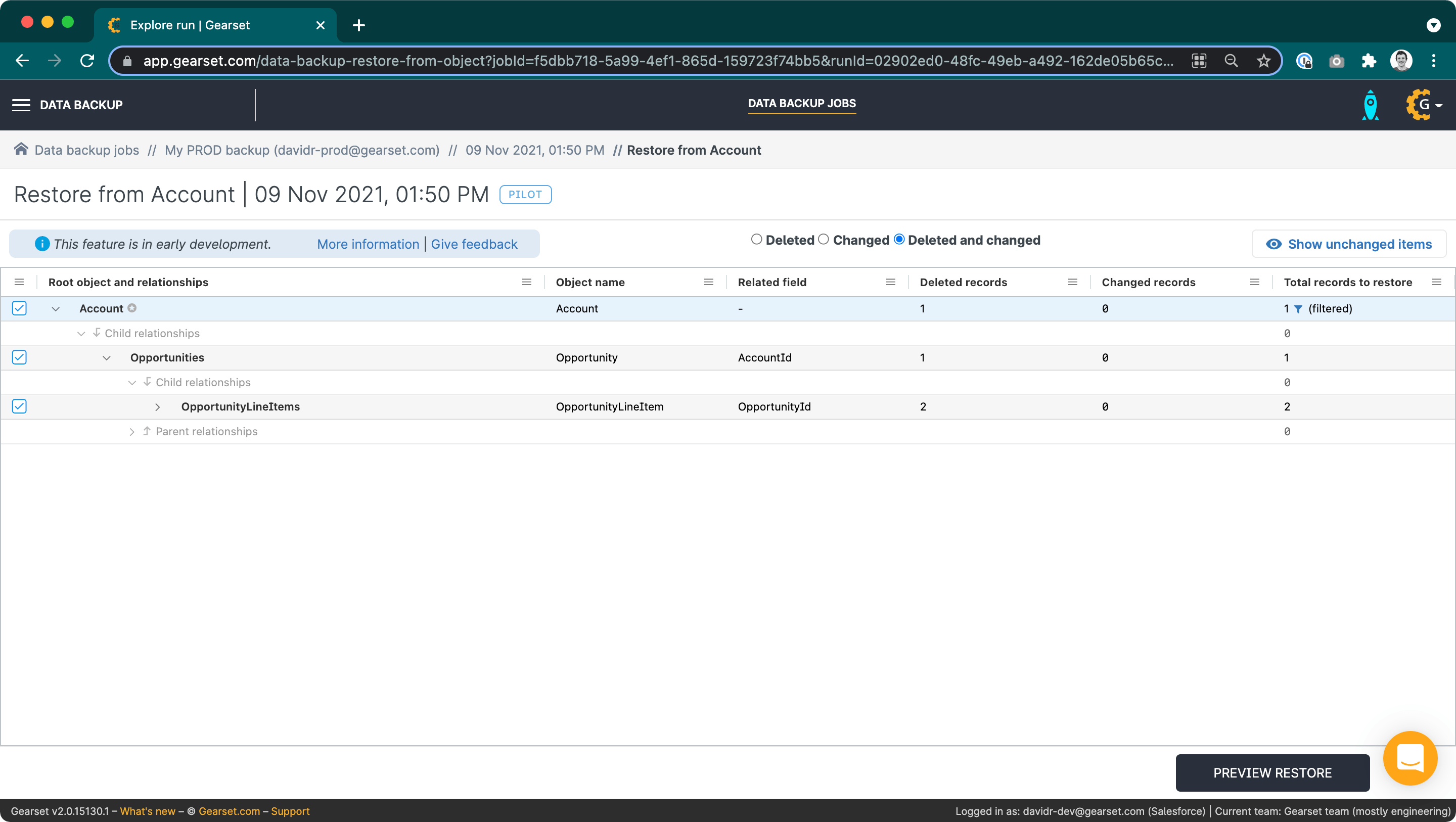Go to Data Backup Jobs tab

click(x=801, y=104)
